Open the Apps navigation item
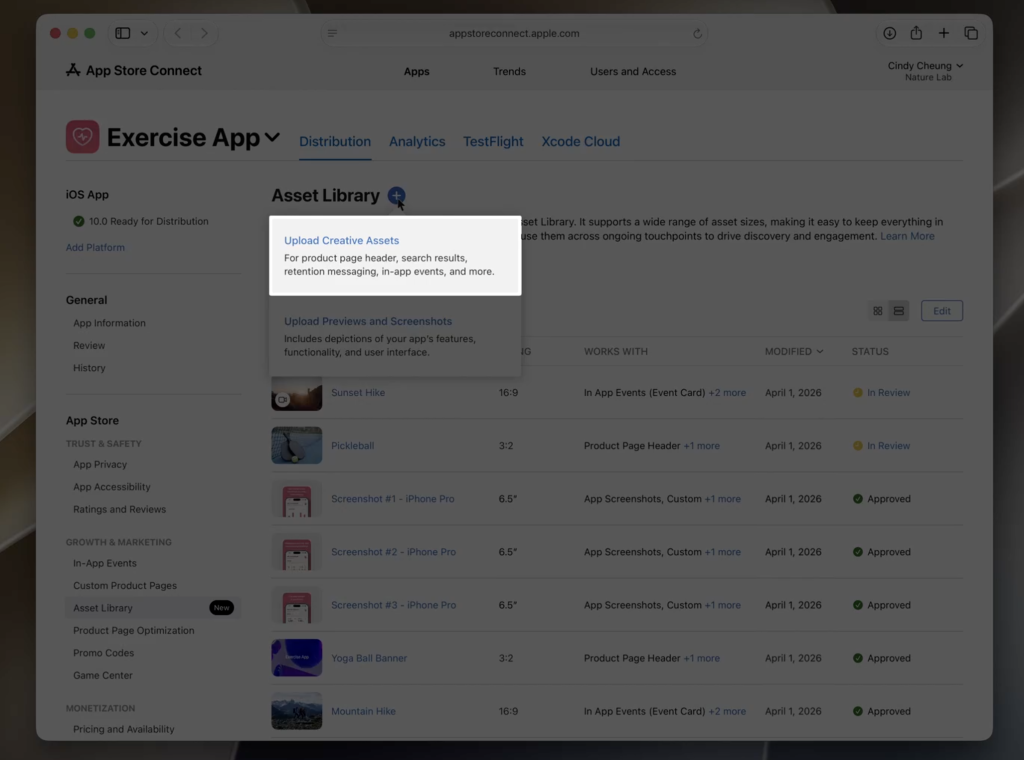Image resolution: width=1024 pixels, height=760 pixels. [x=417, y=71]
